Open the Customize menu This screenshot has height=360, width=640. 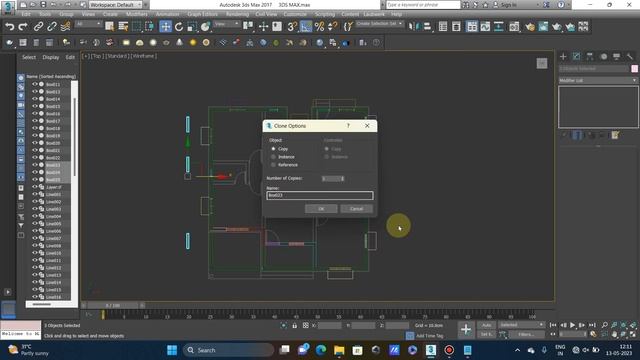(295, 14)
